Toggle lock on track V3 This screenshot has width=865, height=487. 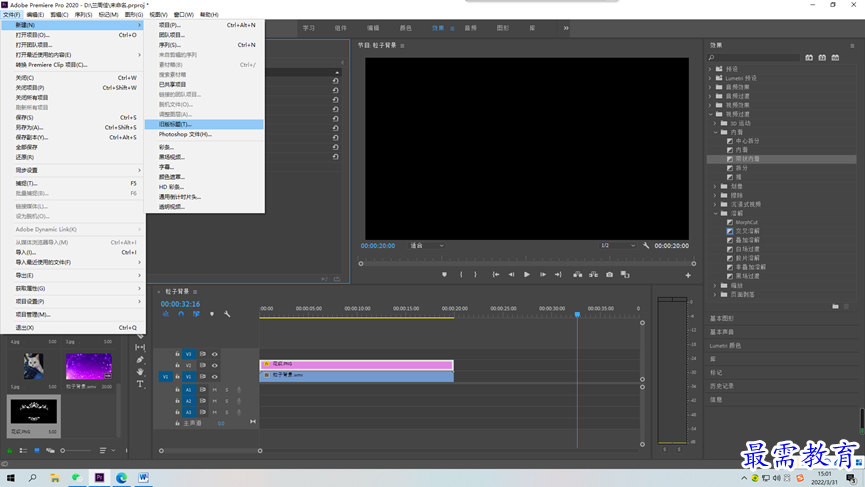(x=177, y=354)
